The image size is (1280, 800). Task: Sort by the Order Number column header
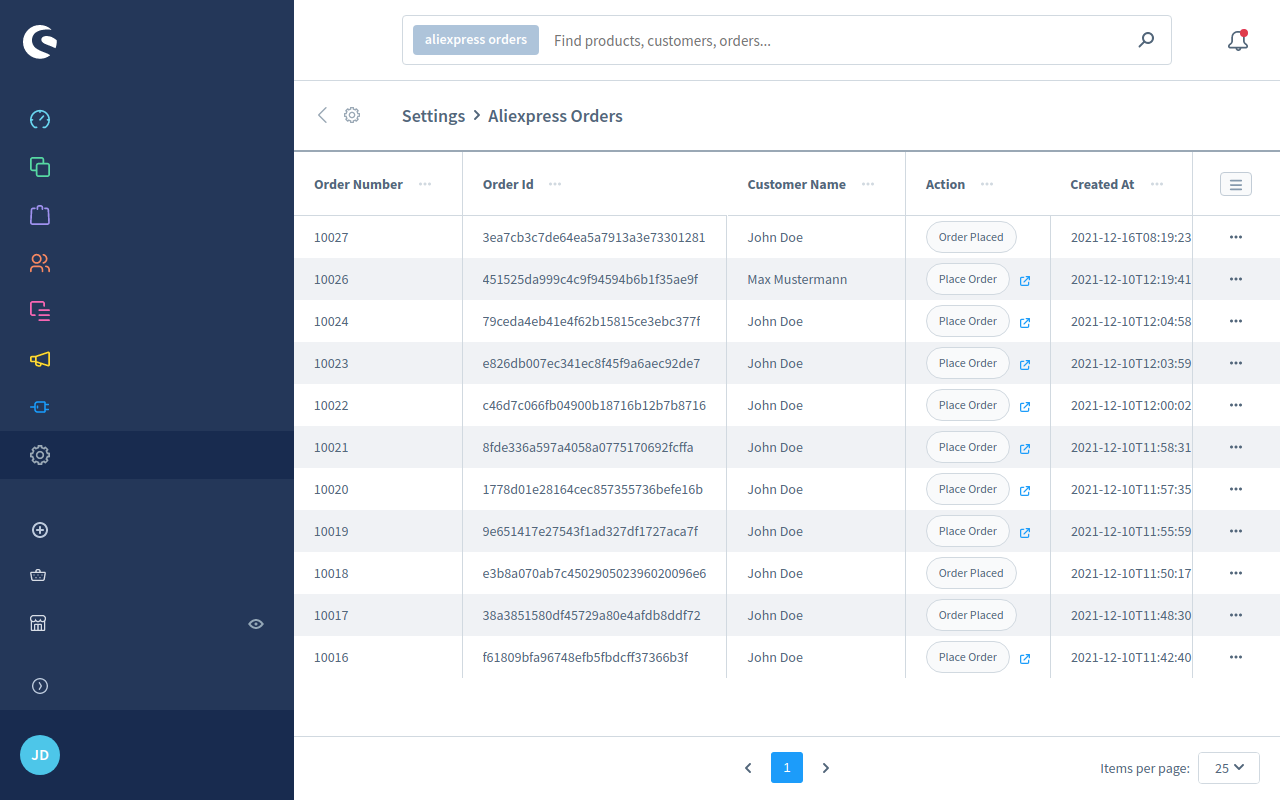(358, 184)
